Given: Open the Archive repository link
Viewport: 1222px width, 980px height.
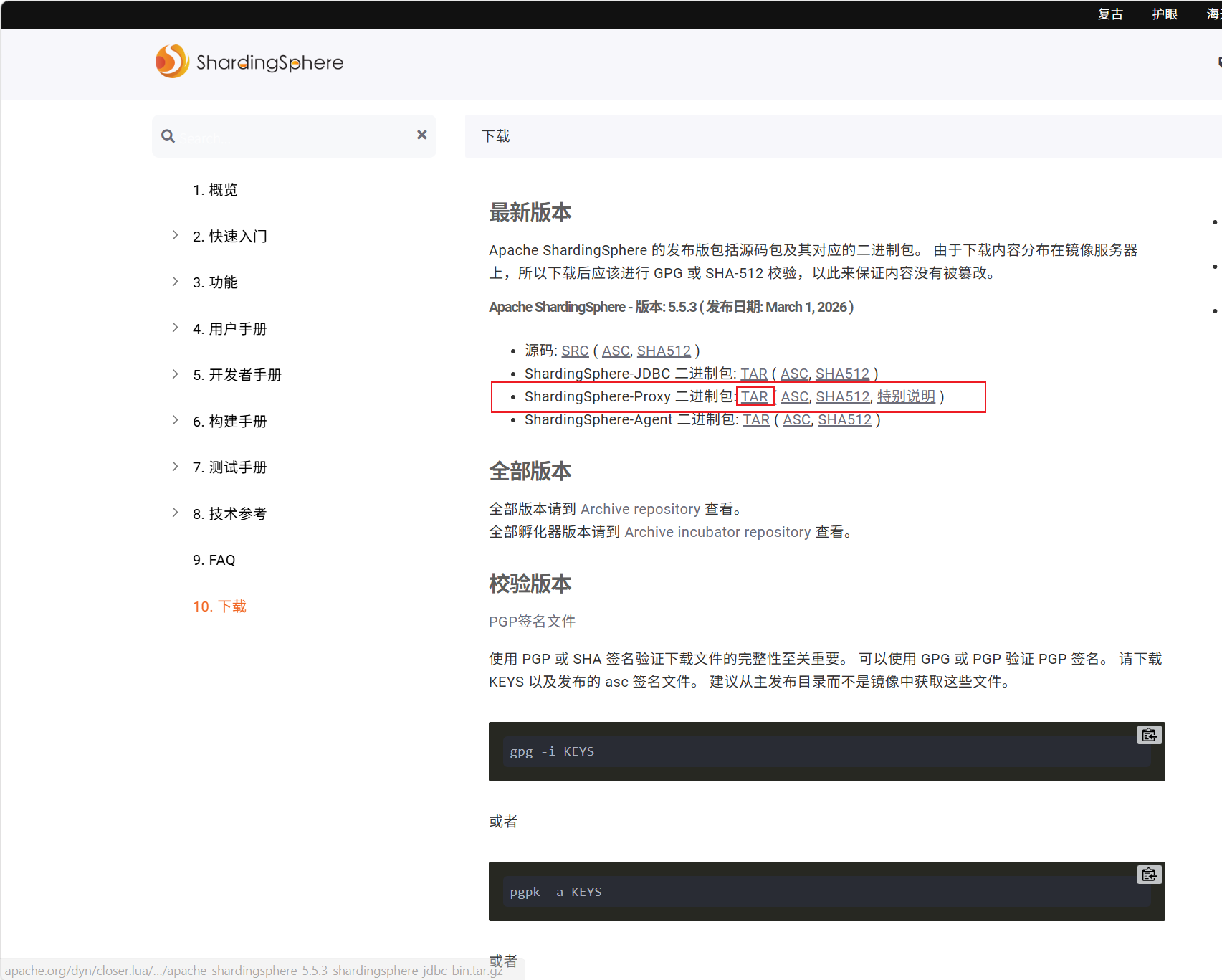Looking at the screenshot, I should [x=640, y=509].
